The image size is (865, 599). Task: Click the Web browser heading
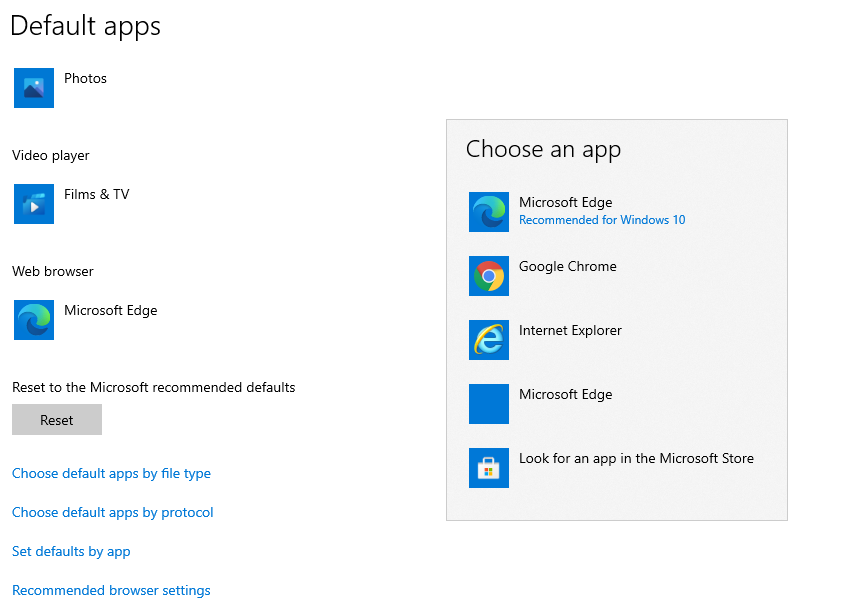(53, 271)
